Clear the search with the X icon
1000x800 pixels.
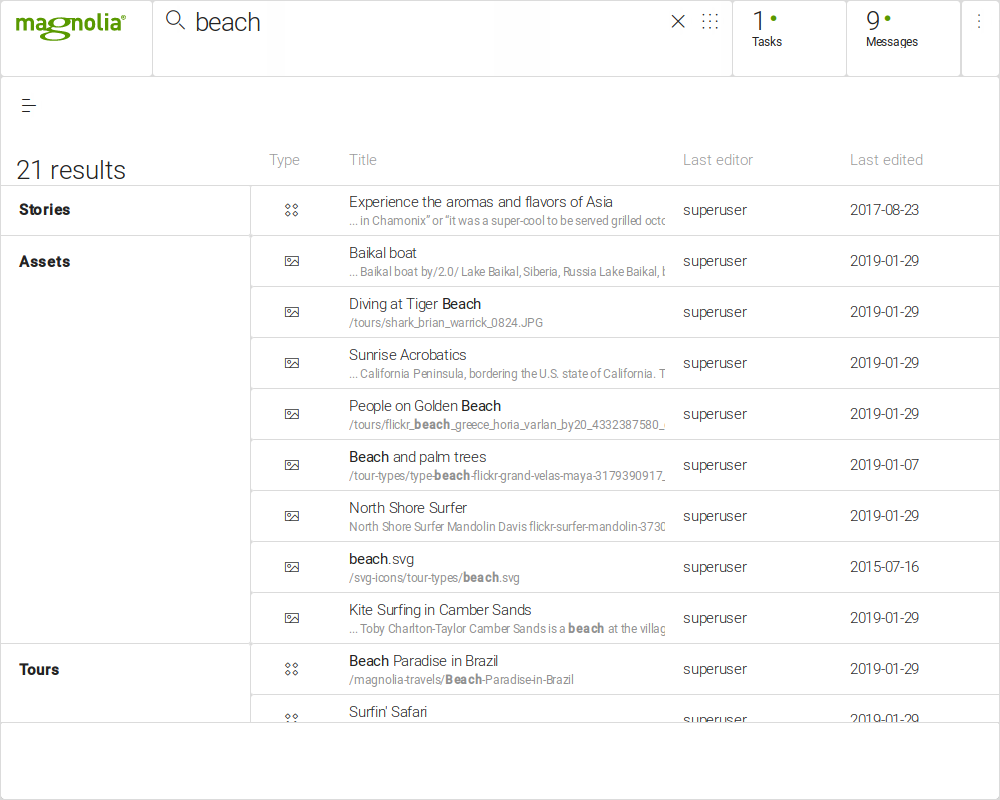(678, 22)
